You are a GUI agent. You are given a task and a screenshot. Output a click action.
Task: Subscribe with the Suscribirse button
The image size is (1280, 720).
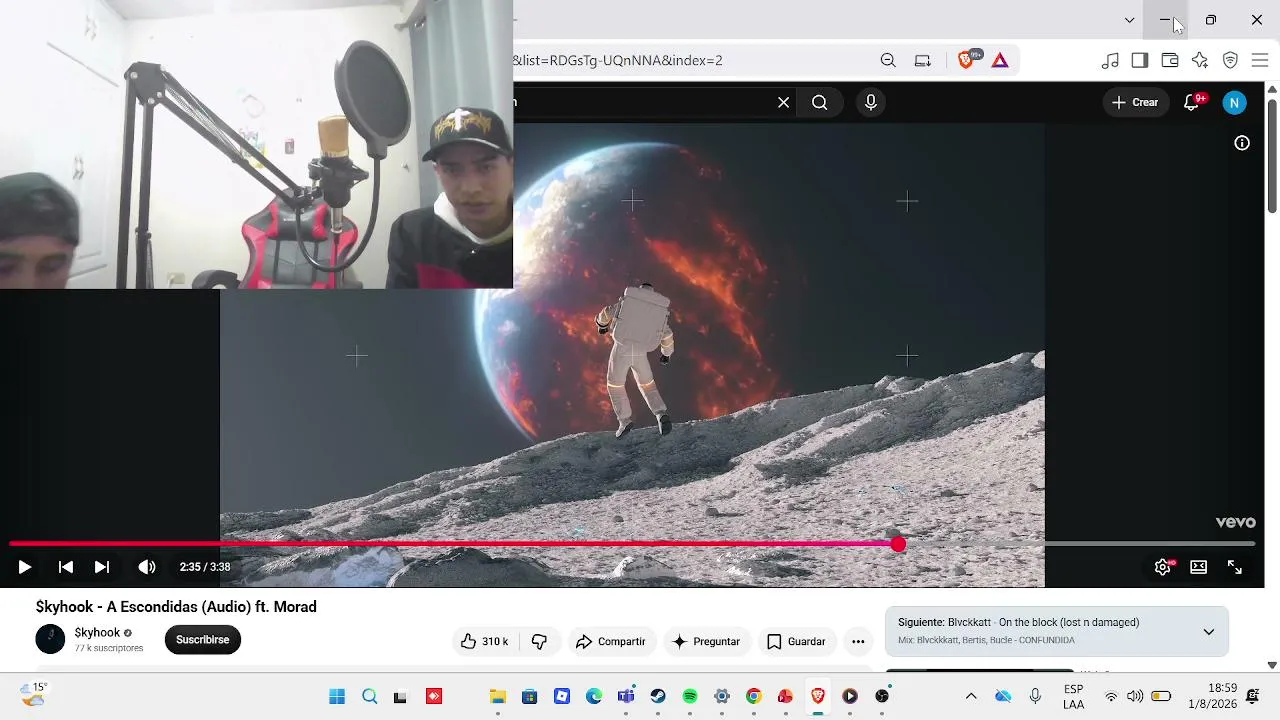(203, 640)
